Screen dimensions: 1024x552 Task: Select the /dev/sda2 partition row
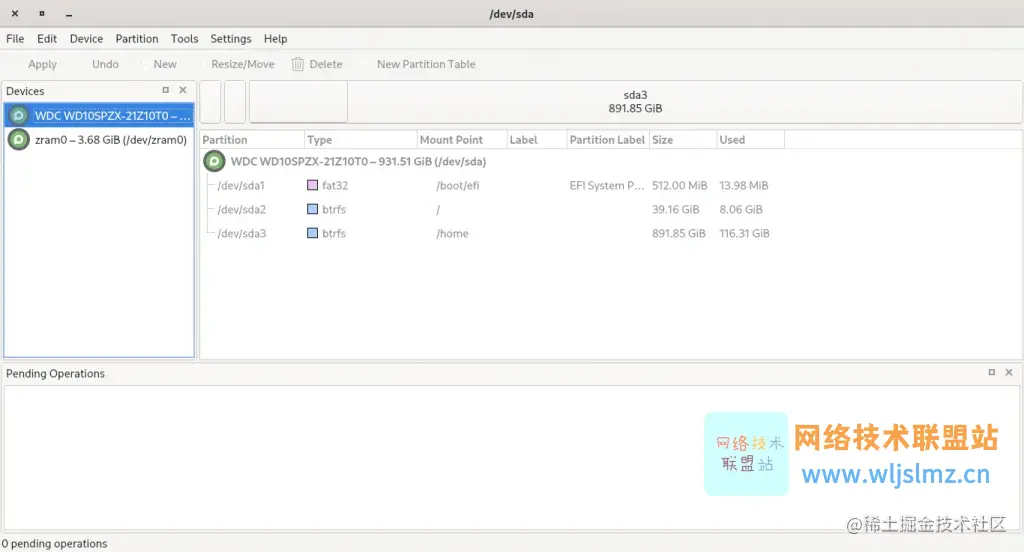click(x=493, y=210)
